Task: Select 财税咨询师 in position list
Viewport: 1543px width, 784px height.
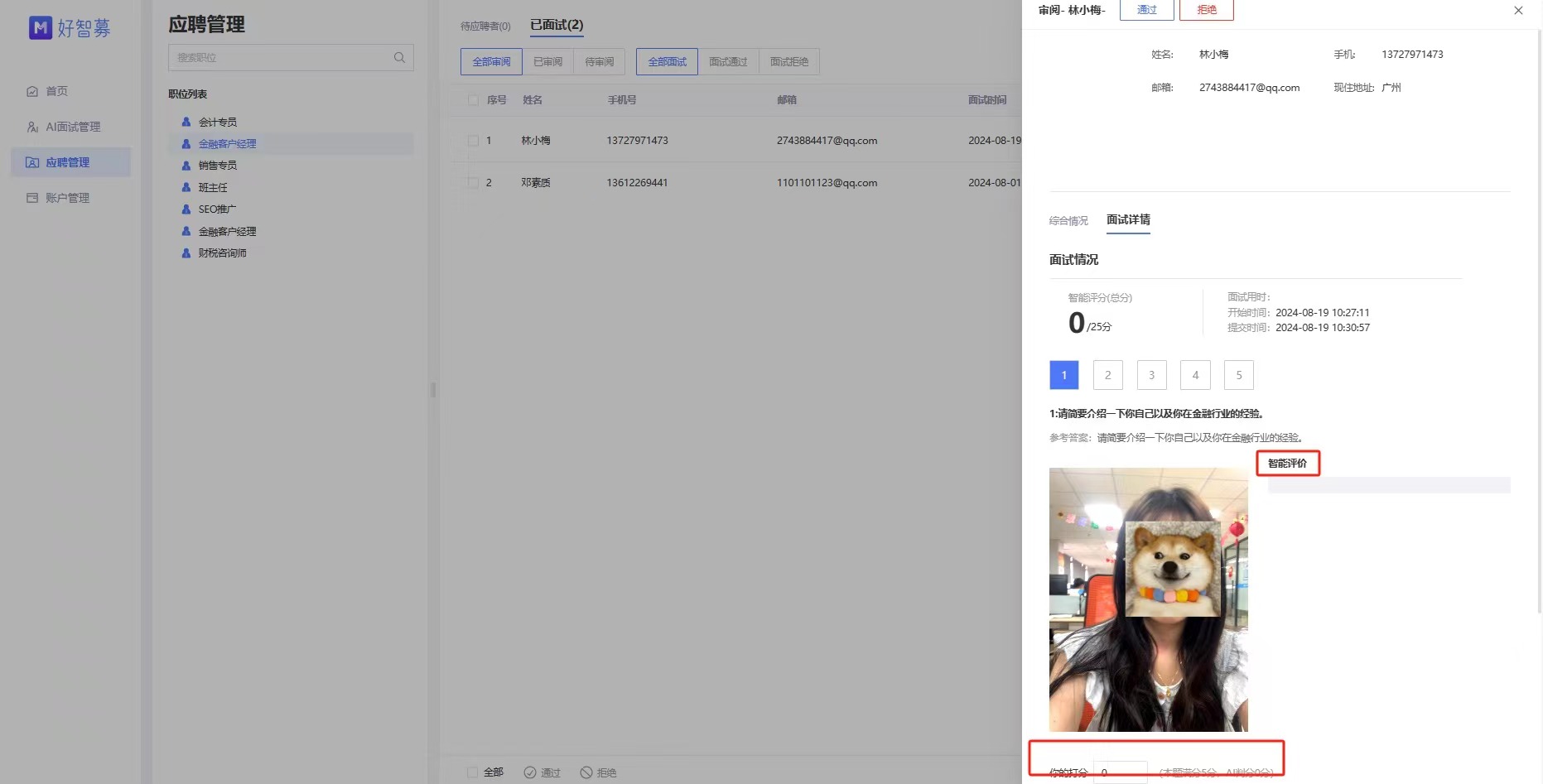Action: 222,253
